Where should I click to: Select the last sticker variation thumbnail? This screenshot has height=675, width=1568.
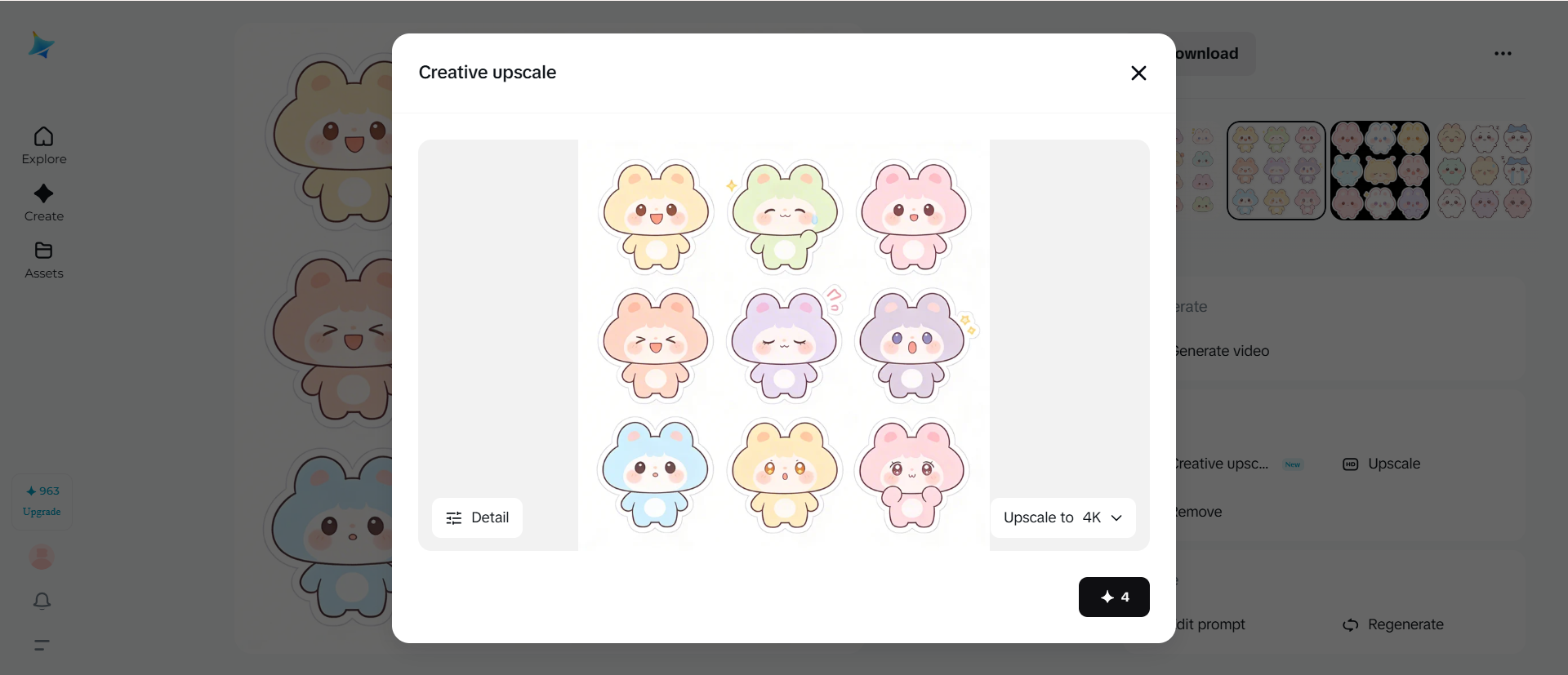pos(1484,171)
